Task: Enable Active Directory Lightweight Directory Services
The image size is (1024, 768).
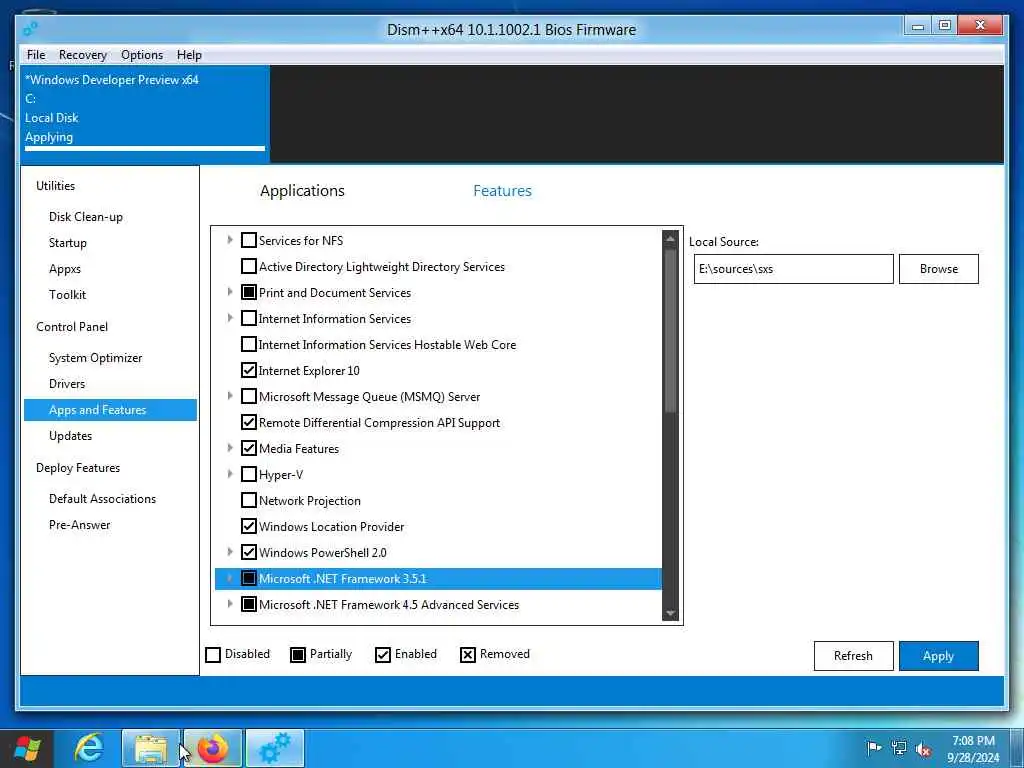Action: pyautogui.click(x=248, y=266)
